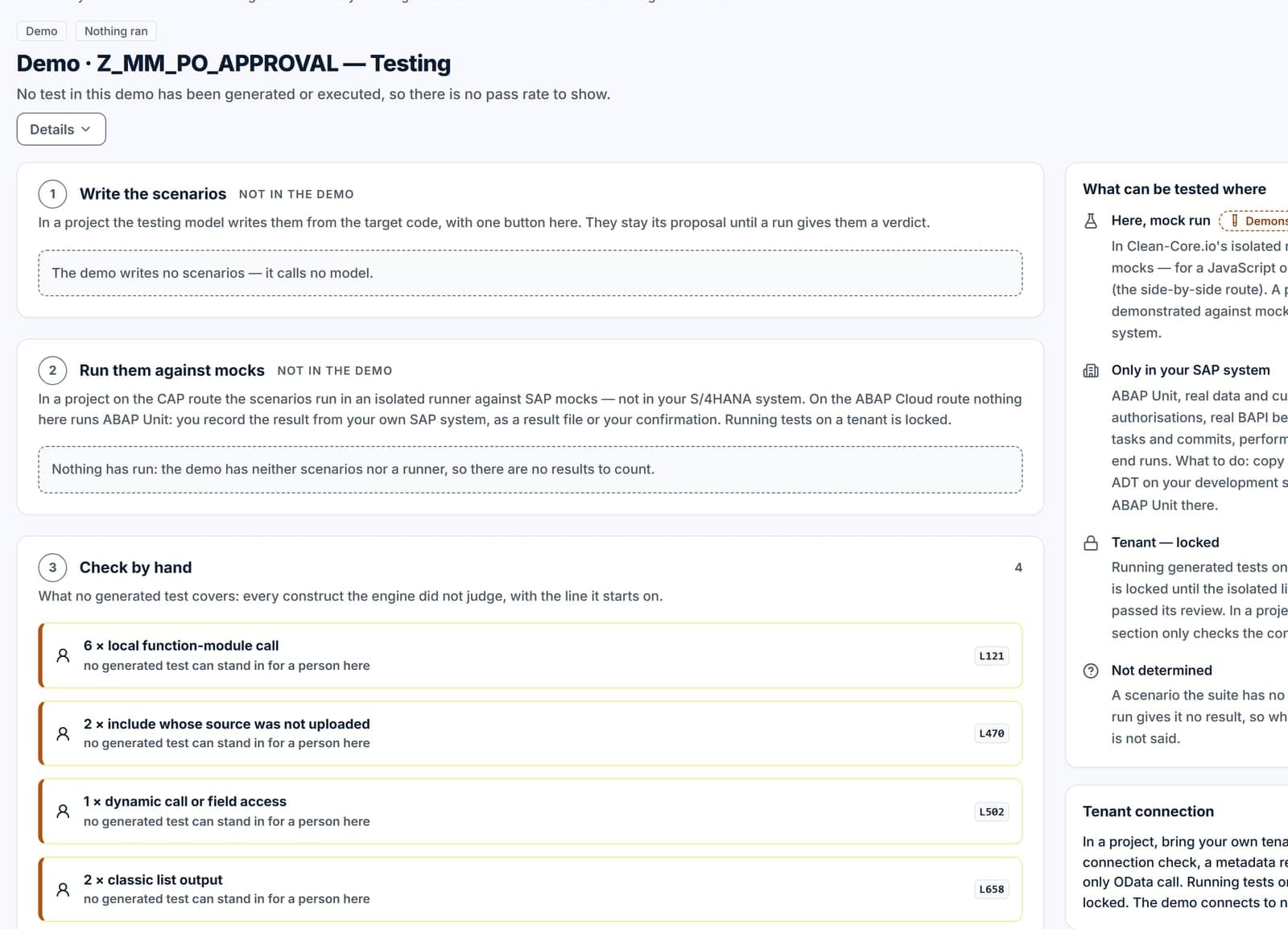Click the Only in your SAP system title
The width and height of the screenshot is (1288, 929).
pos(1191,370)
